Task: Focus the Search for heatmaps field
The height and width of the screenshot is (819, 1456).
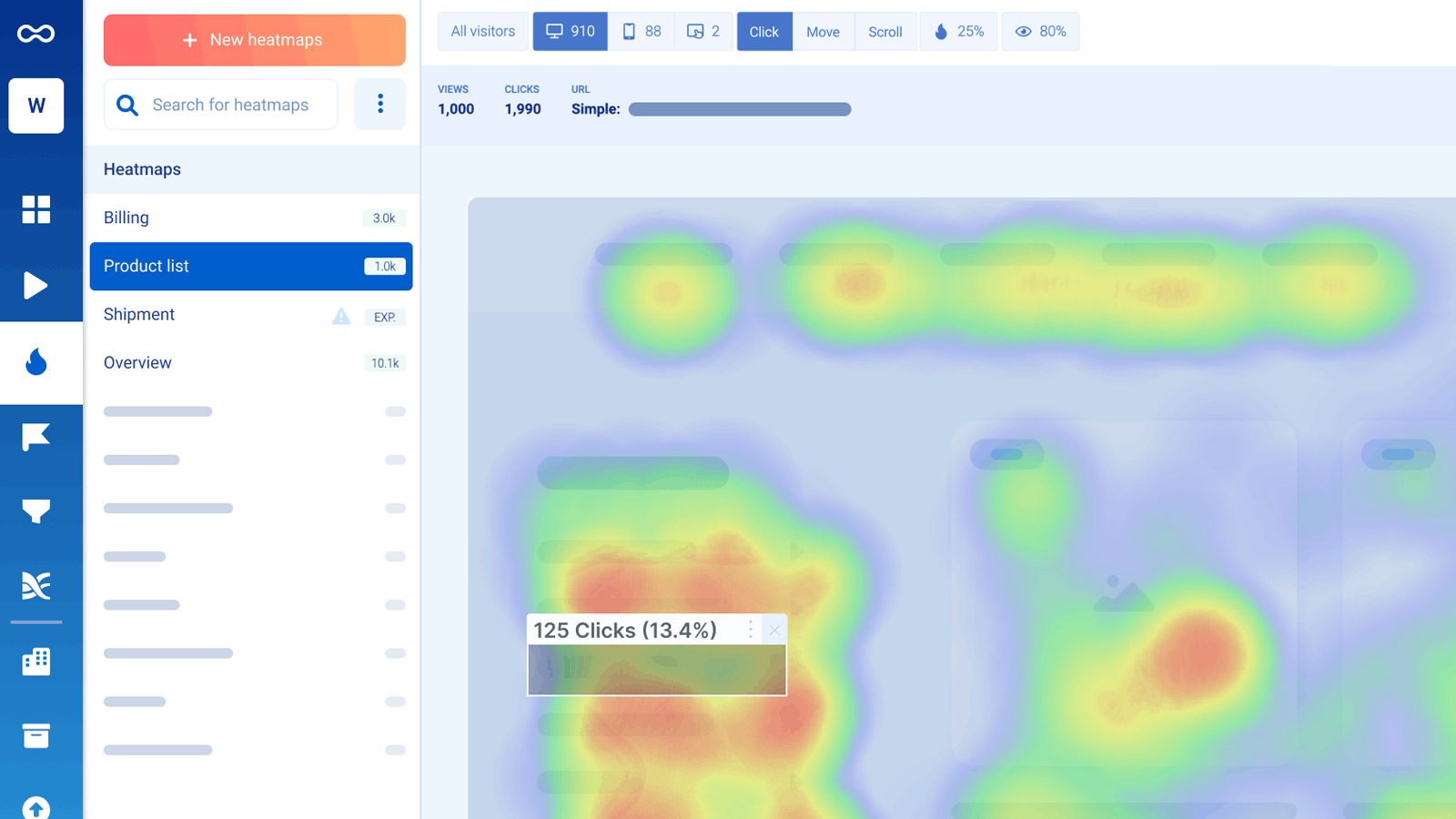Action: pyautogui.click(x=221, y=105)
